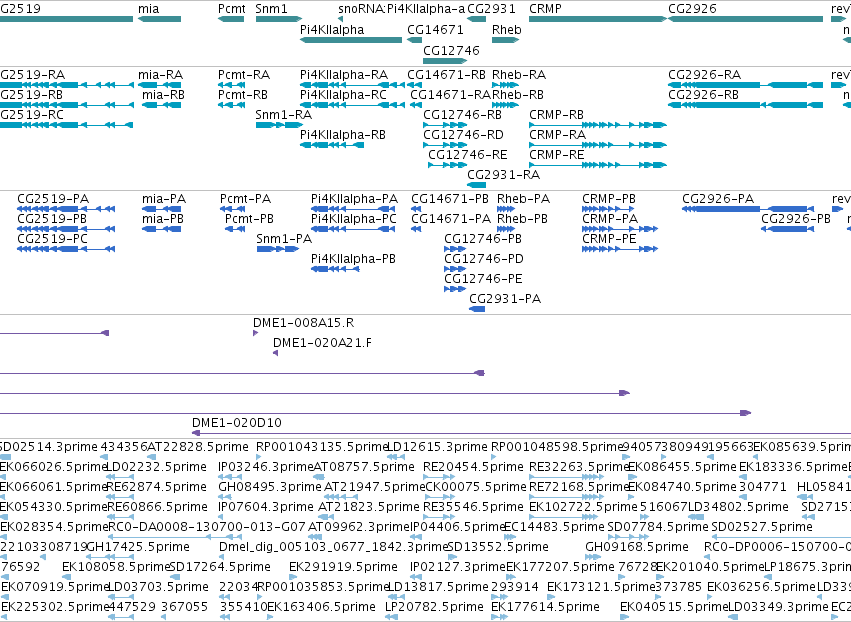Open the mia-RA transcript label
Viewport: 851px width, 622px height.
pos(160,74)
